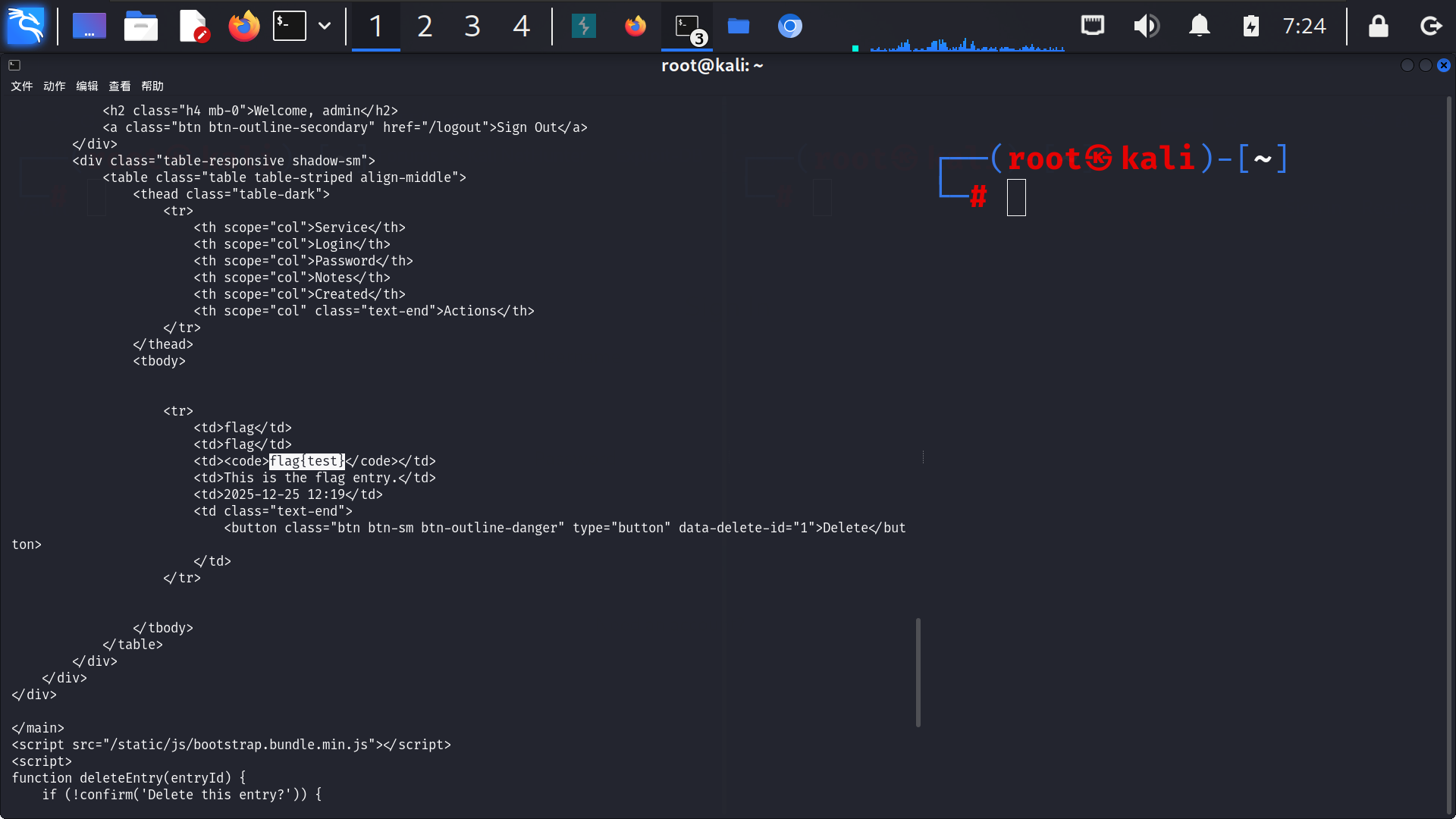Open the Kali applications menu icon
Image resolution: width=1456 pixels, height=819 pixels.
pyautogui.click(x=25, y=26)
